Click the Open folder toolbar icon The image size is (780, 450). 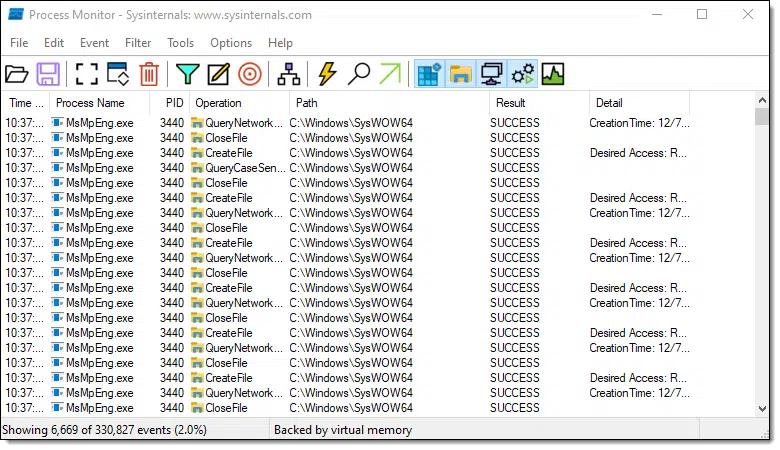(17, 73)
